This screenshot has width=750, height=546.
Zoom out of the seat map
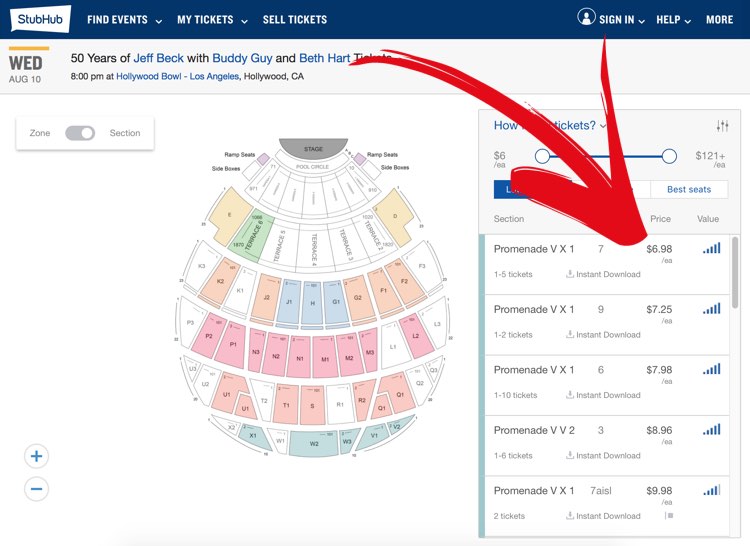pyautogui.click(x=36, y=489)
